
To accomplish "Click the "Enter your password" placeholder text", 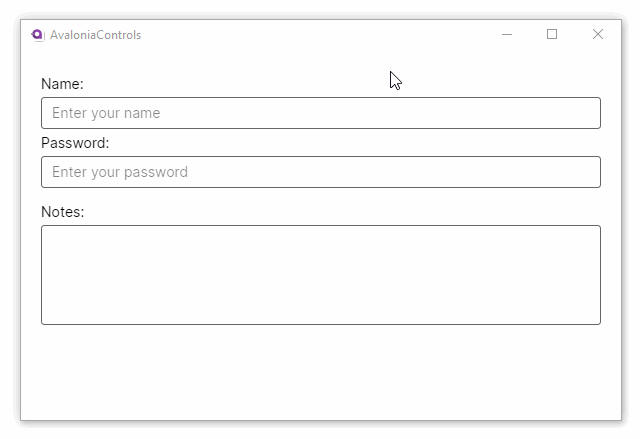I will click(120, 172).
